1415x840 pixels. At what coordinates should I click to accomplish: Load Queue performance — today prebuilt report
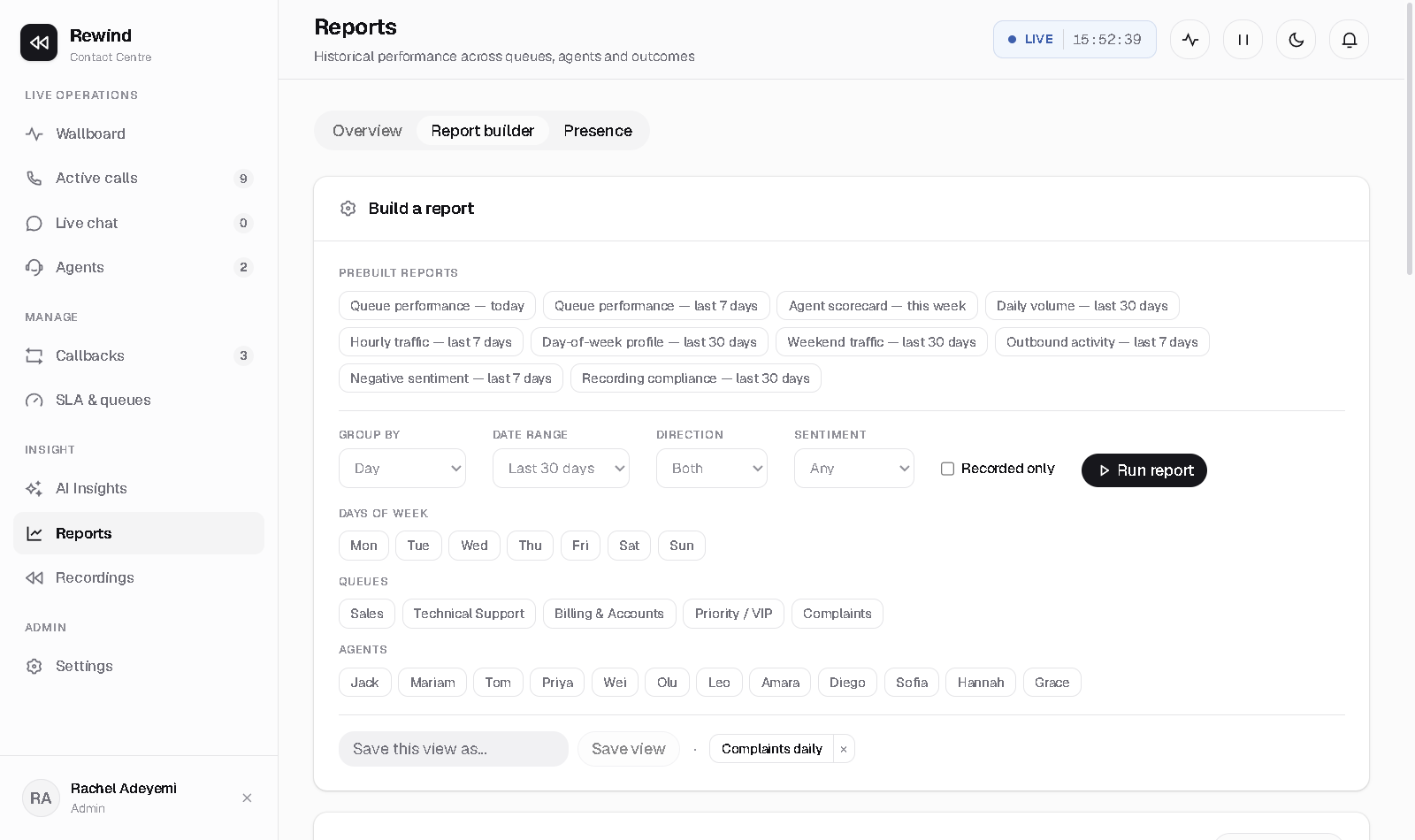(437, 306)
